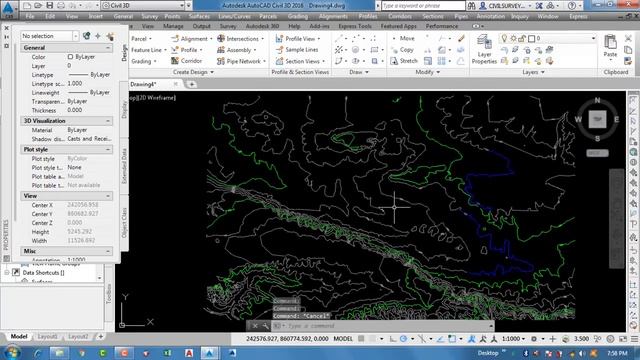Toggle grid display in status bar

pyautogui.click(x=361, y=339)
